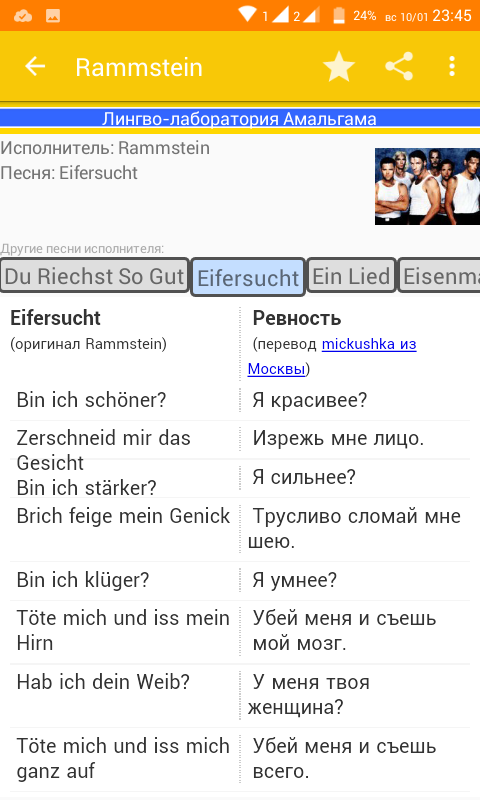Viewport: 480px width, 800px height.
Task: Tap the Rammstein title in app bar
Action: (139, 67)
